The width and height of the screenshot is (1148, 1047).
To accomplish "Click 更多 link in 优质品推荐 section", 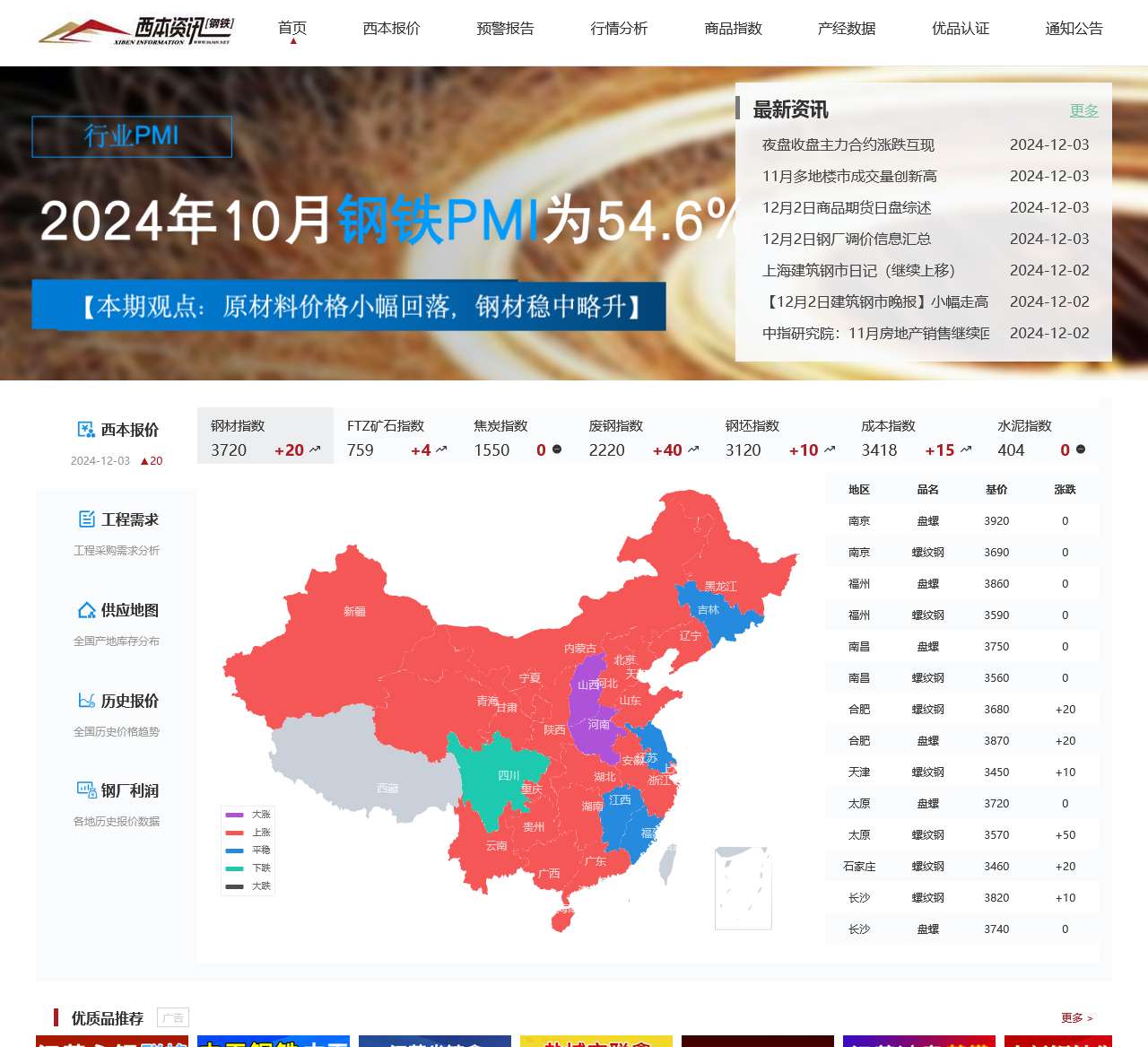I will click(x=1077, y=1018).
